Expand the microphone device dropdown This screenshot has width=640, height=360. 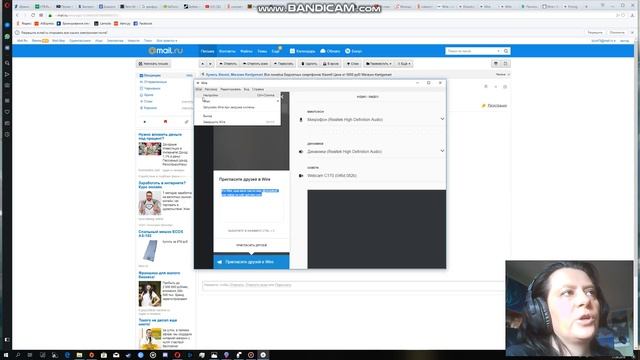[x=442, y=119]
